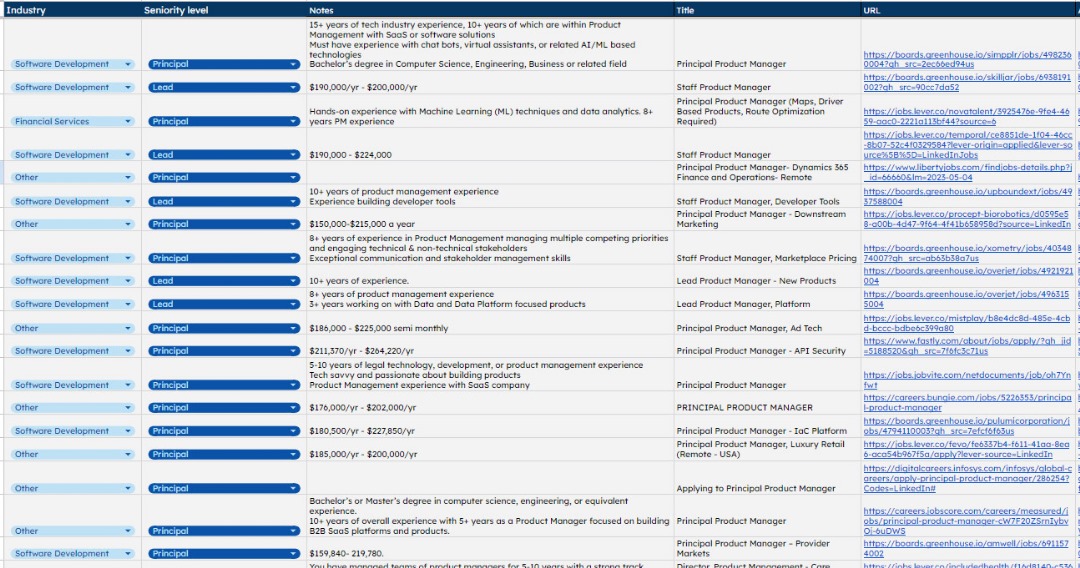The width and height of the screenshot is (1080, 568).
Task: Select the "$211,370/yr - $264,220/yr" cell
Action: 490,346
